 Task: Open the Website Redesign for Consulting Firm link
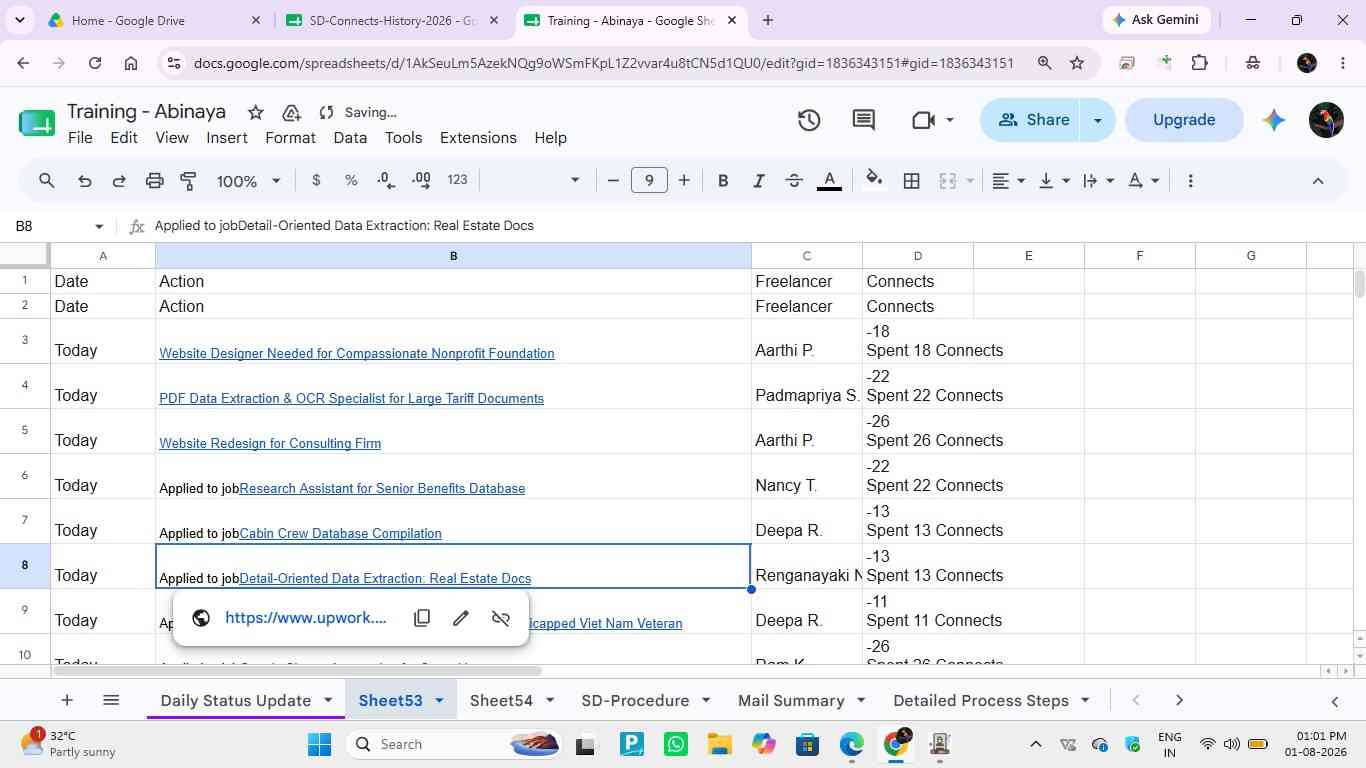tap(270, 443)
